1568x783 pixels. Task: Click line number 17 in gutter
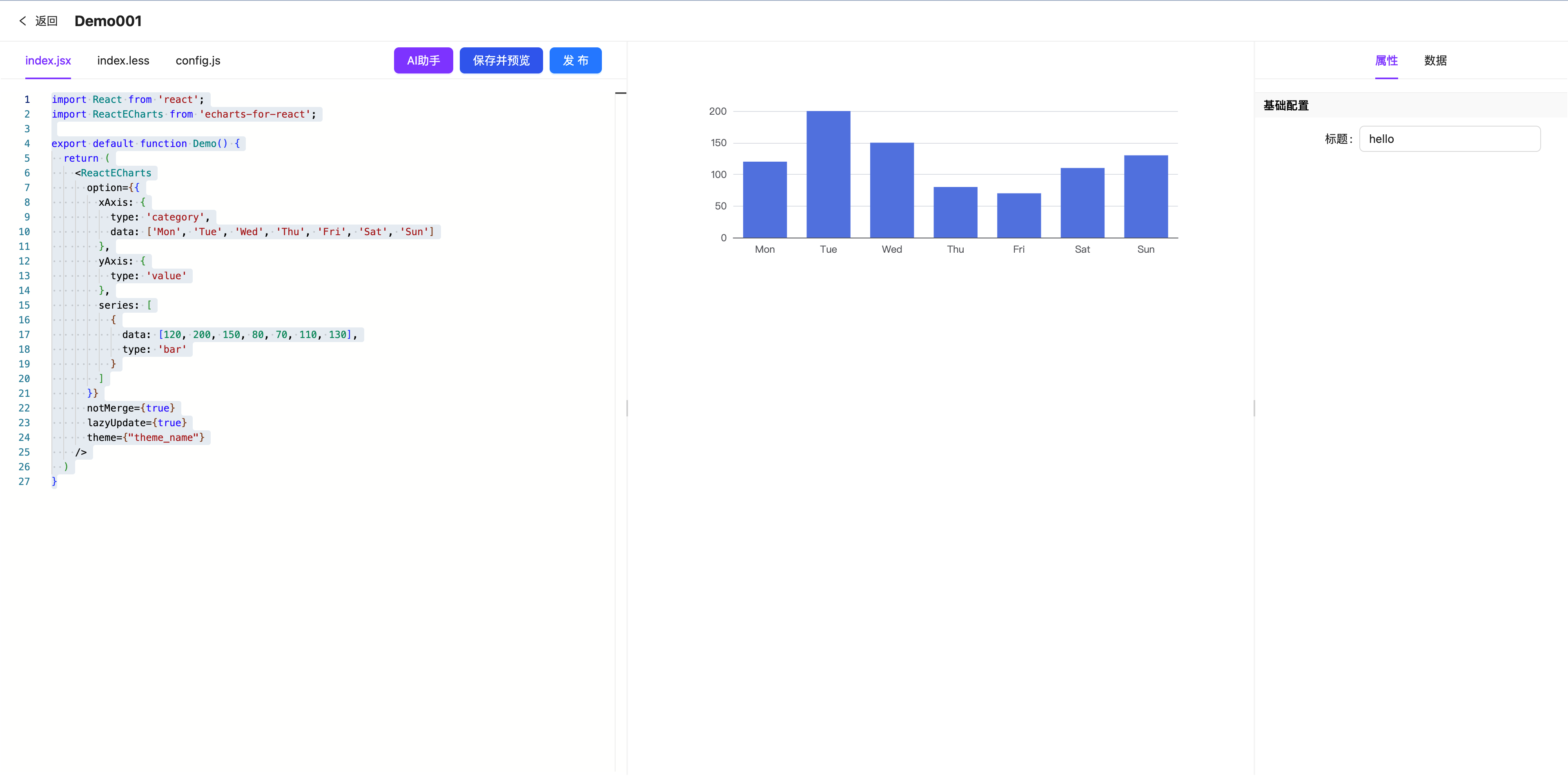point(24,335)
